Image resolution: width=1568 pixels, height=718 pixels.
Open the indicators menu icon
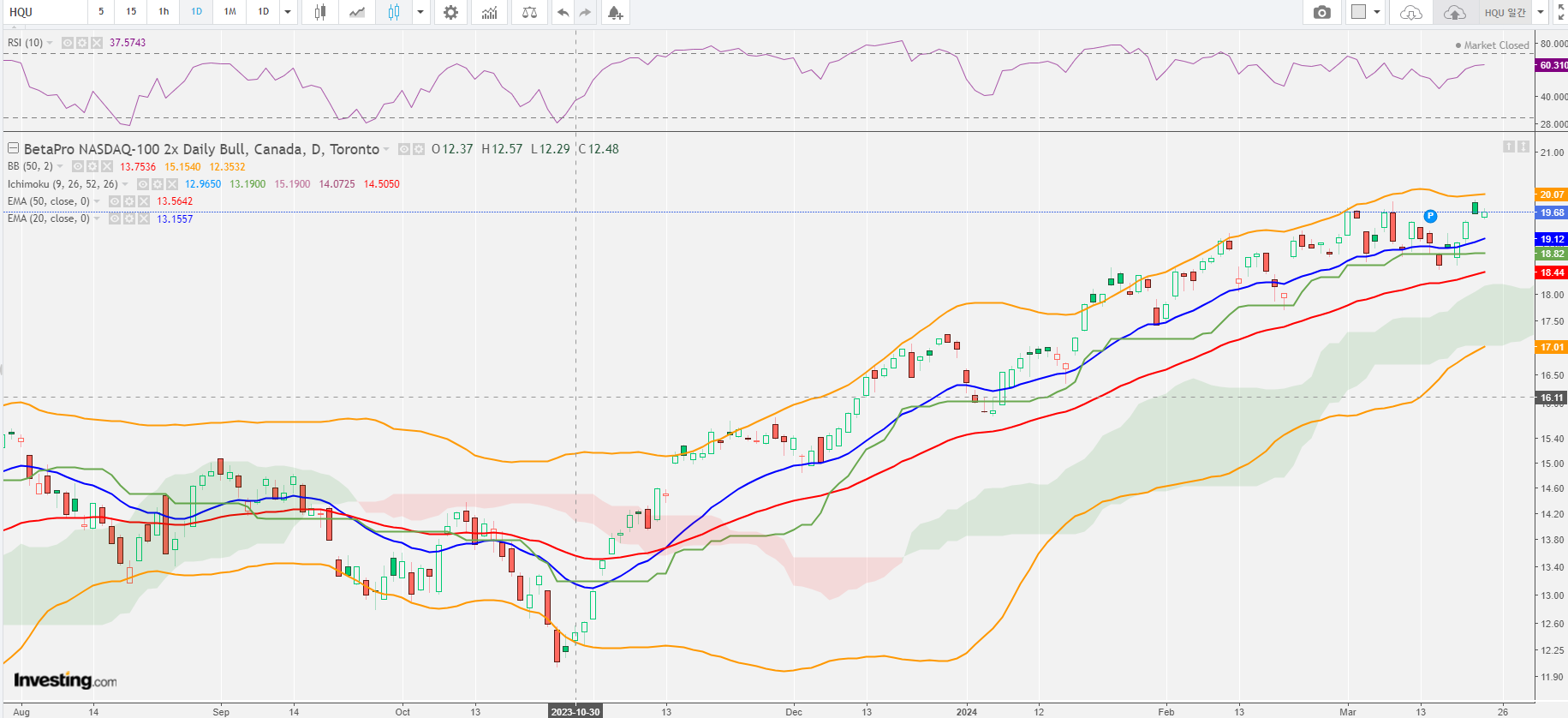tap(489, 12)
